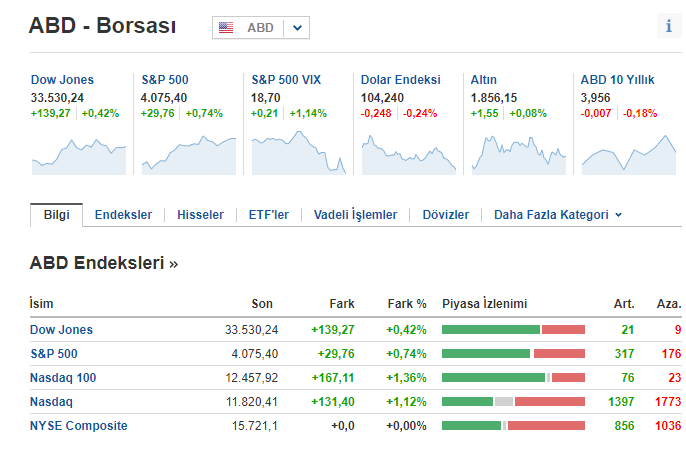Select the Bilgi tab
The height and width of the screenshot is (458, 686).
tap(56, 215)
